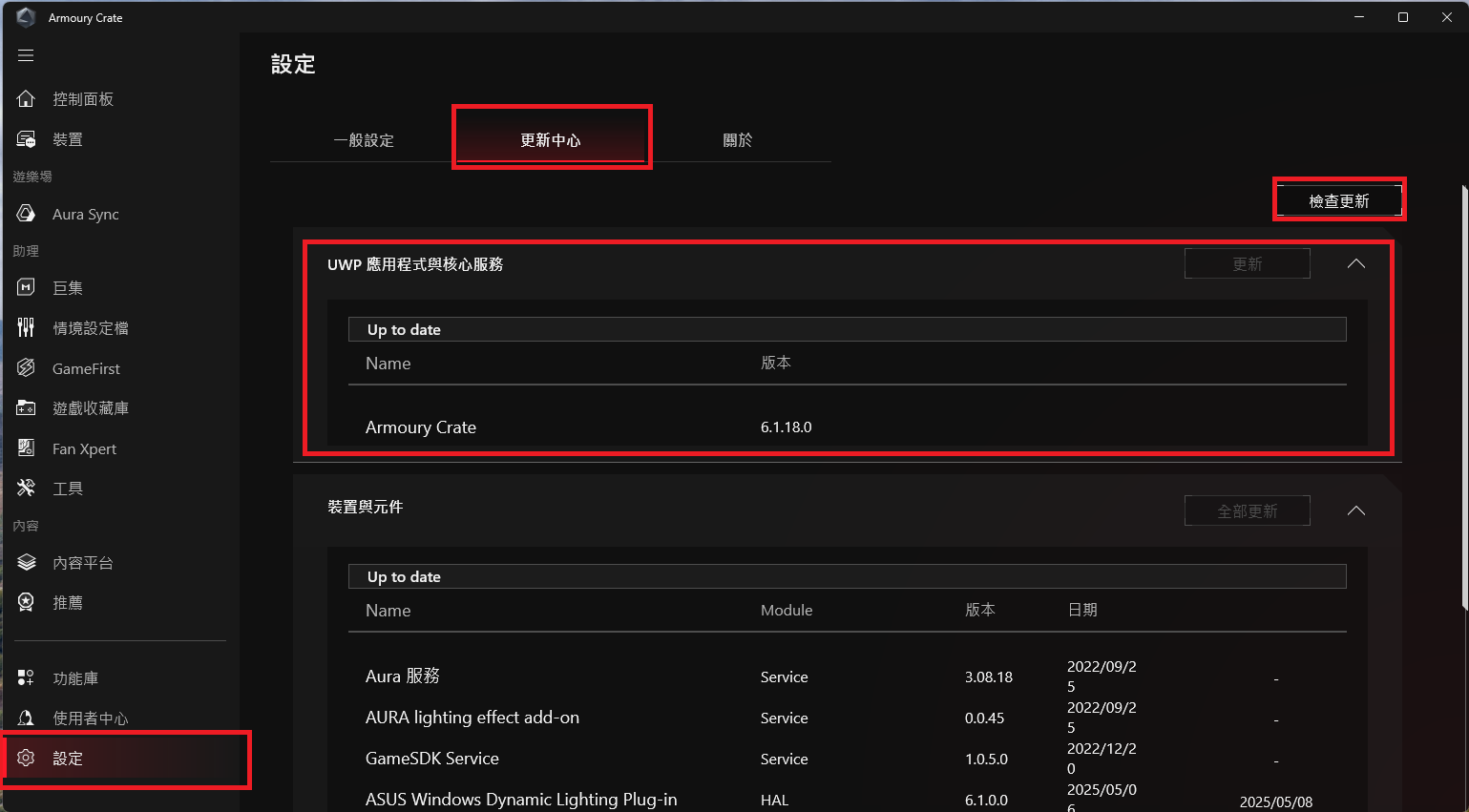
Task: Click version 0.0.45 cell
Action: (x=984, y=718)
